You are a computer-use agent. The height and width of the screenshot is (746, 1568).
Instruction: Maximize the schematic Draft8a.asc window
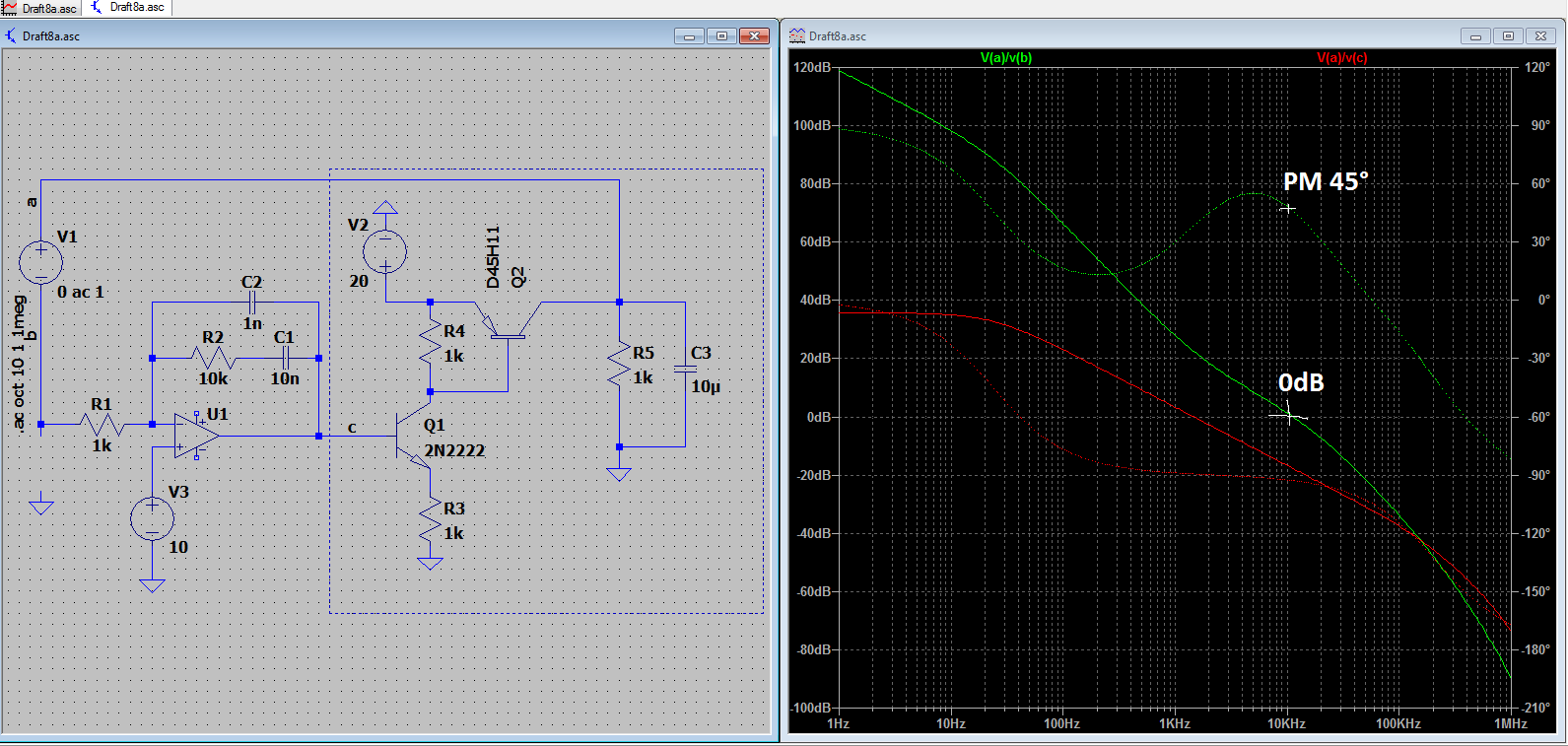coord(721,36)
